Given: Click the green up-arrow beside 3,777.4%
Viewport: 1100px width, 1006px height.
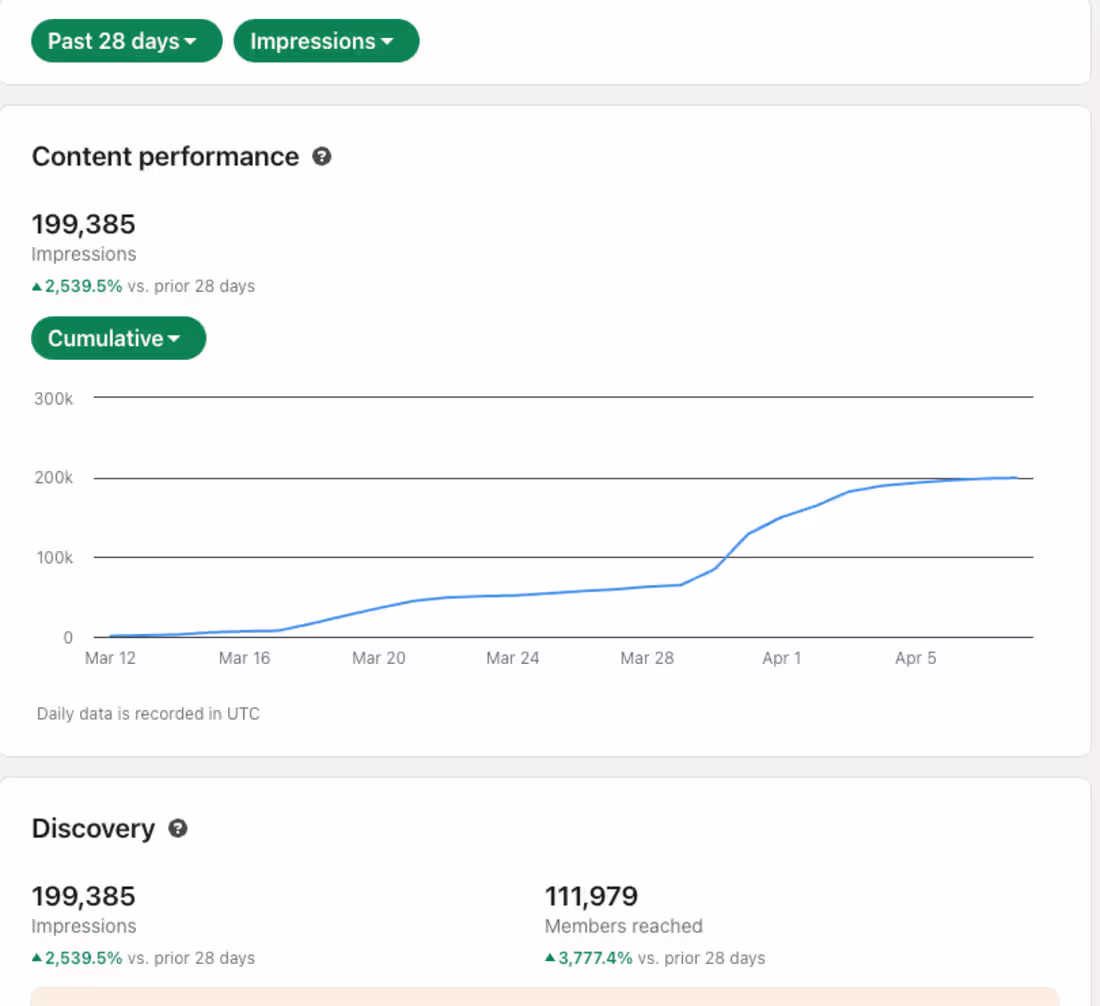Looking at the screenshot, I should pos(550,959).
